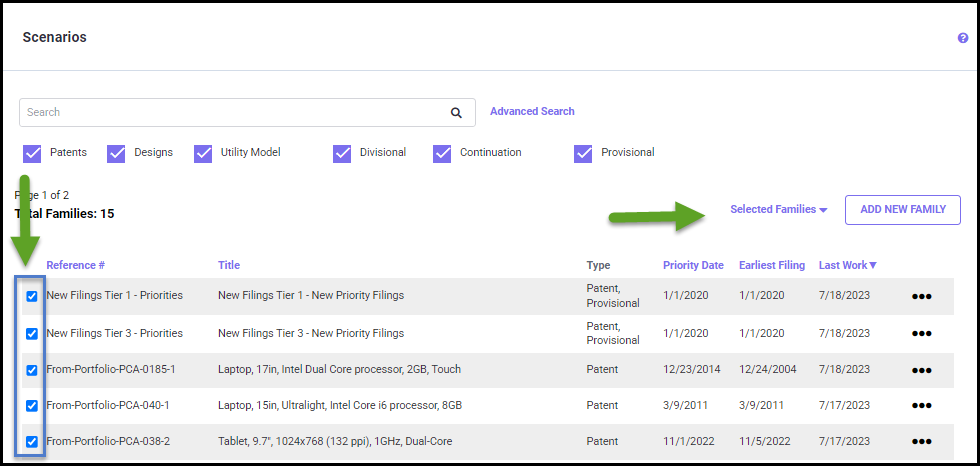
Task: Deselect the From-Portfolio-PCA-0185-1 row checkbox
Action: [x=32, y=370]
